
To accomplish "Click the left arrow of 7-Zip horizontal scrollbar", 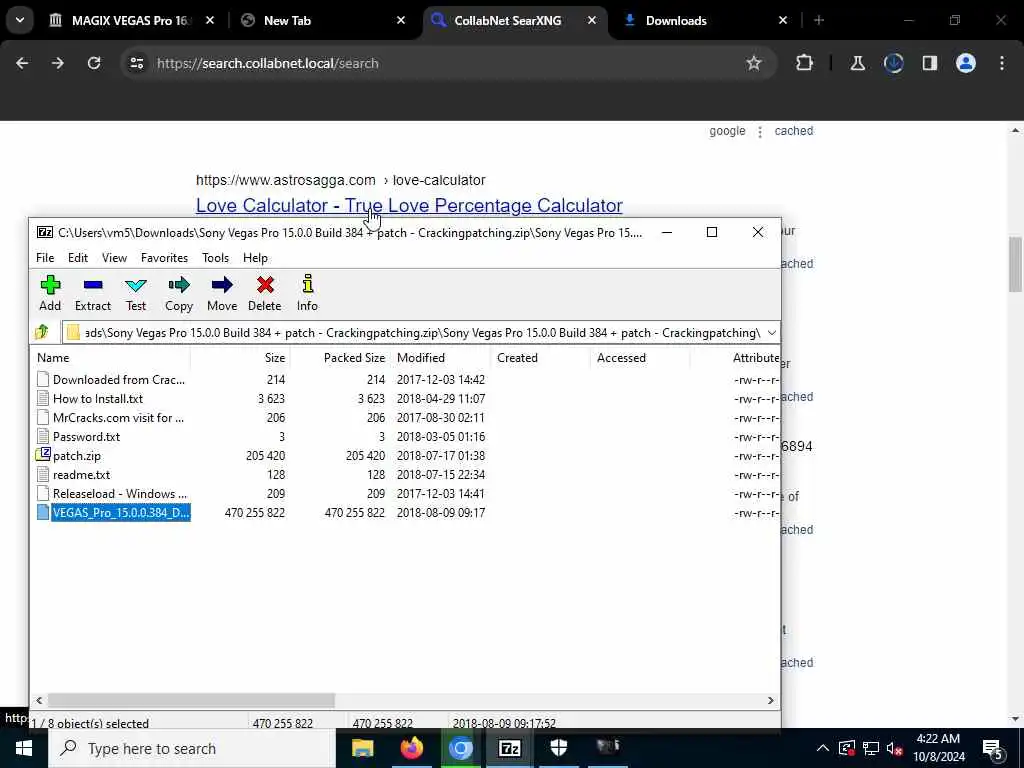I will click(39, 700).
